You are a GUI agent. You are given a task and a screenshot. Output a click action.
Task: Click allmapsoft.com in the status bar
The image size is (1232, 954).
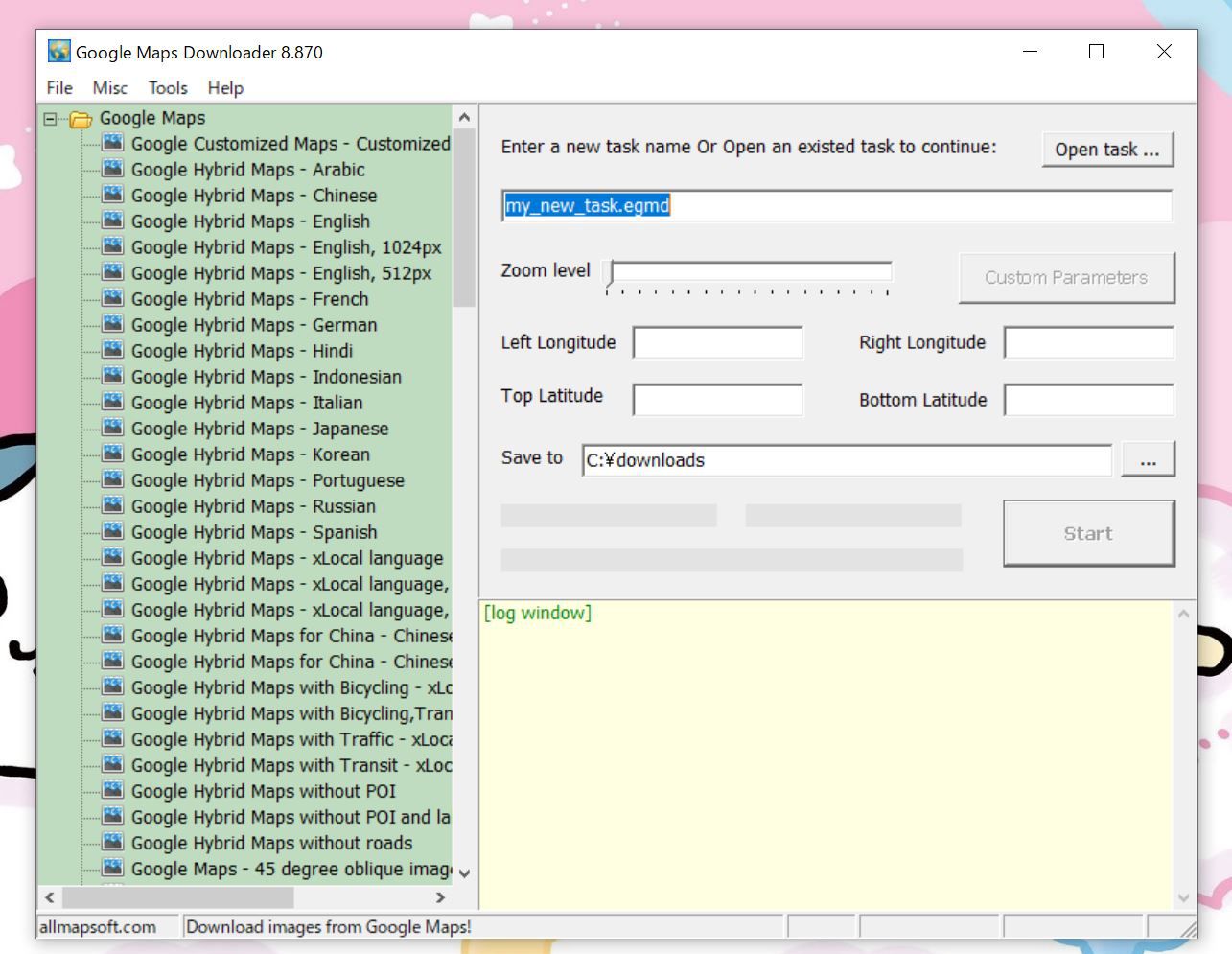(x=97, y=926)
